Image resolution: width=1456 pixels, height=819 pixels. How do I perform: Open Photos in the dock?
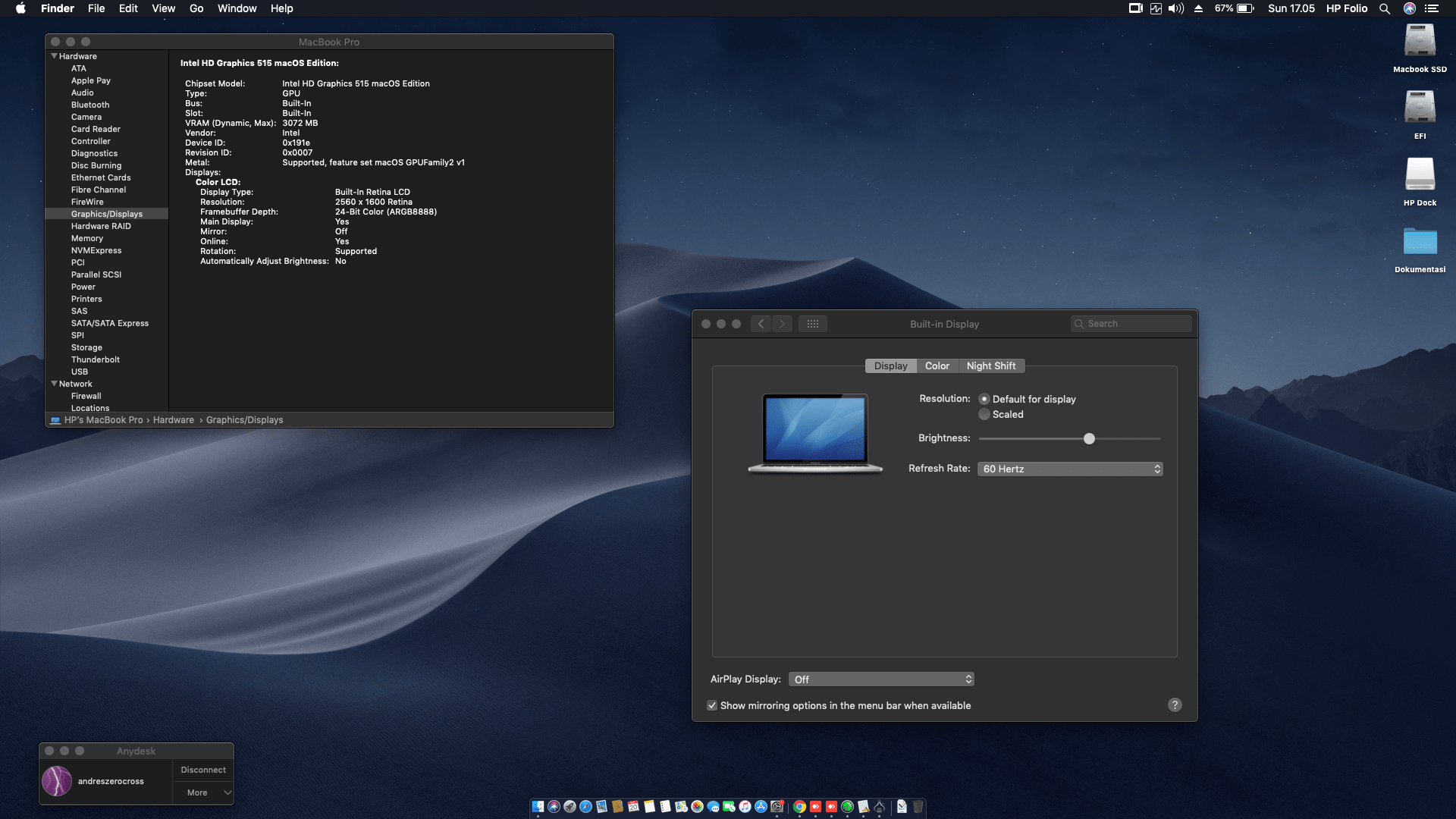click(697, 806)
